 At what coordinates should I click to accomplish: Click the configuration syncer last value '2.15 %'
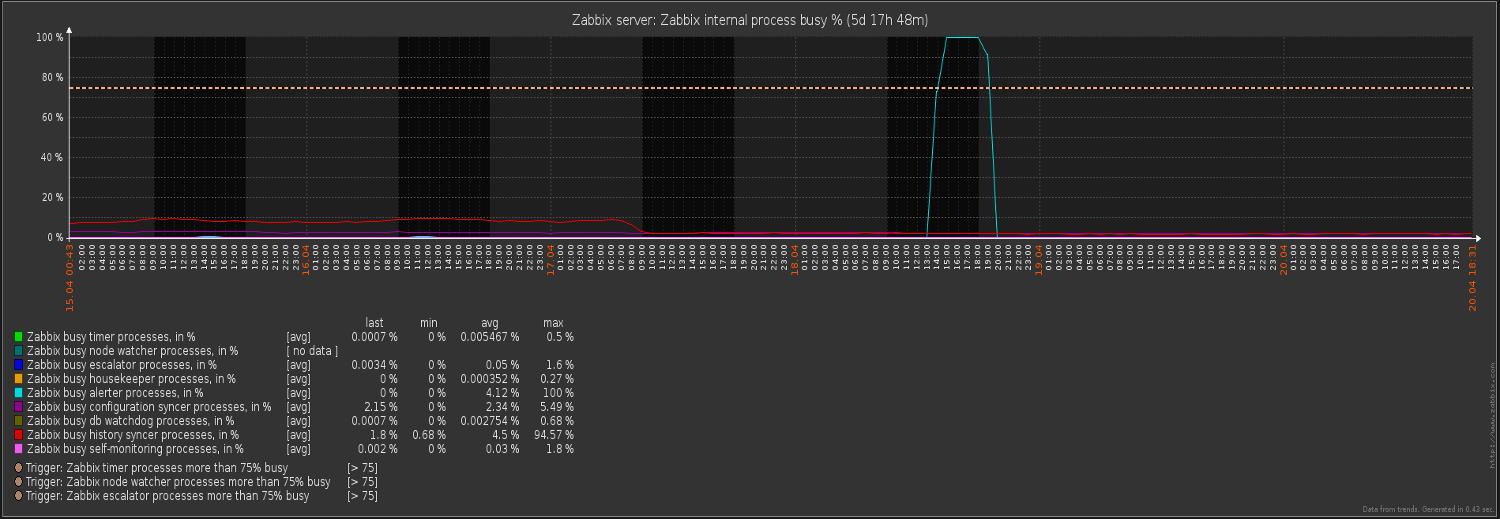tap(379, 407)
